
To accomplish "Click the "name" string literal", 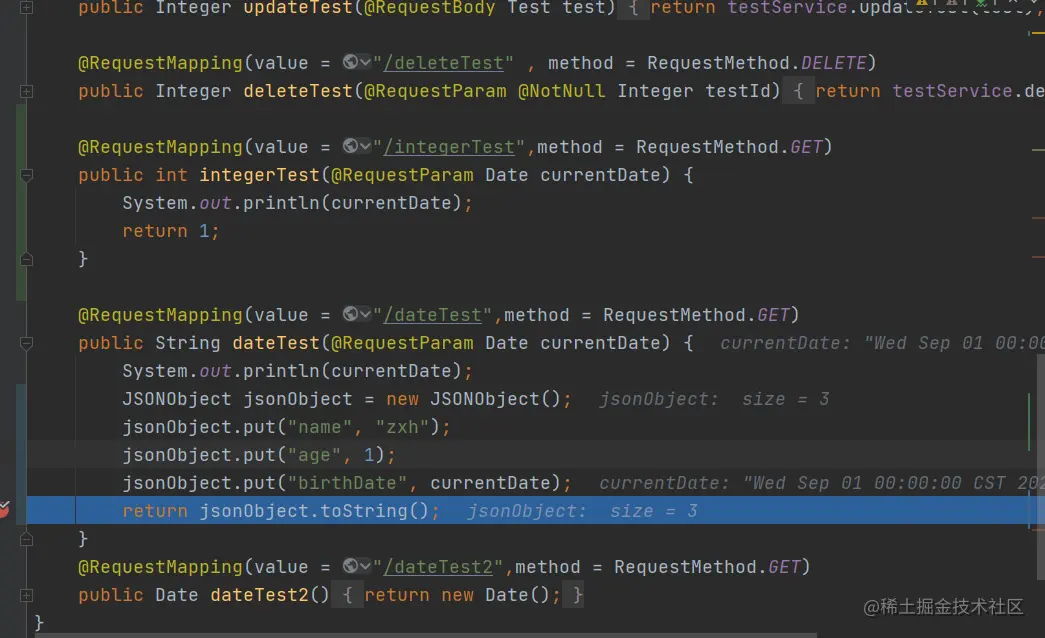I will (320, 427).
